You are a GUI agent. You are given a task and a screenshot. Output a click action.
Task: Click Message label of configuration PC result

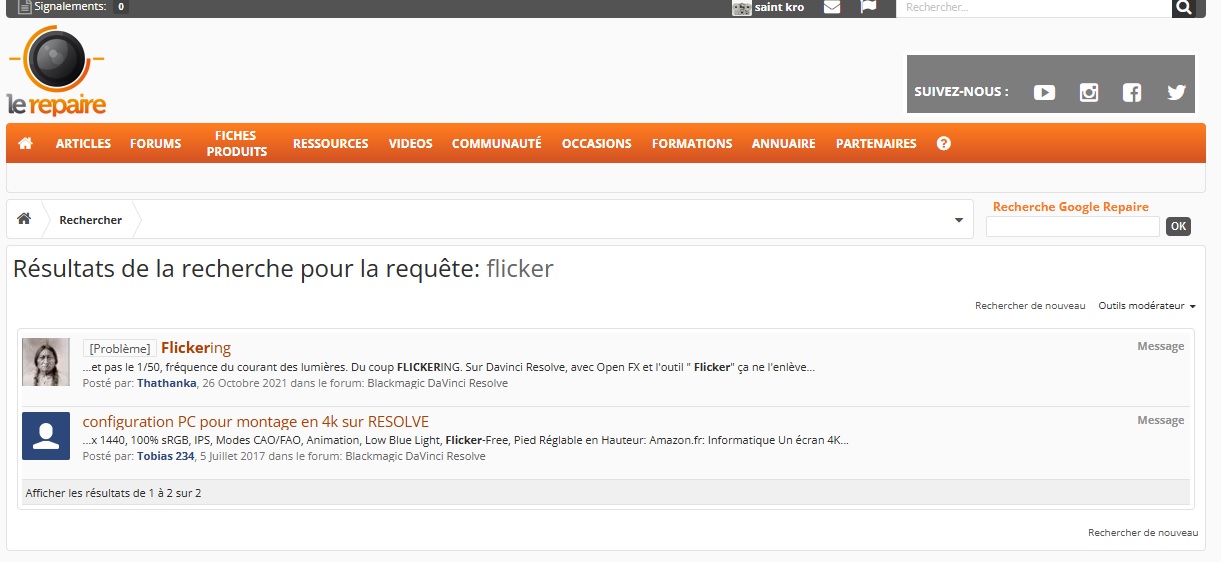coord(1160,421)
